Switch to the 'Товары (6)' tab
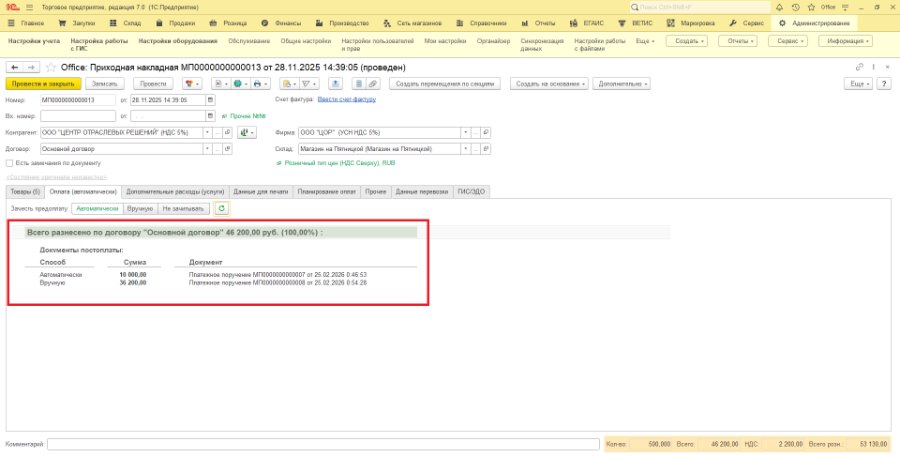 pos(25,192)
